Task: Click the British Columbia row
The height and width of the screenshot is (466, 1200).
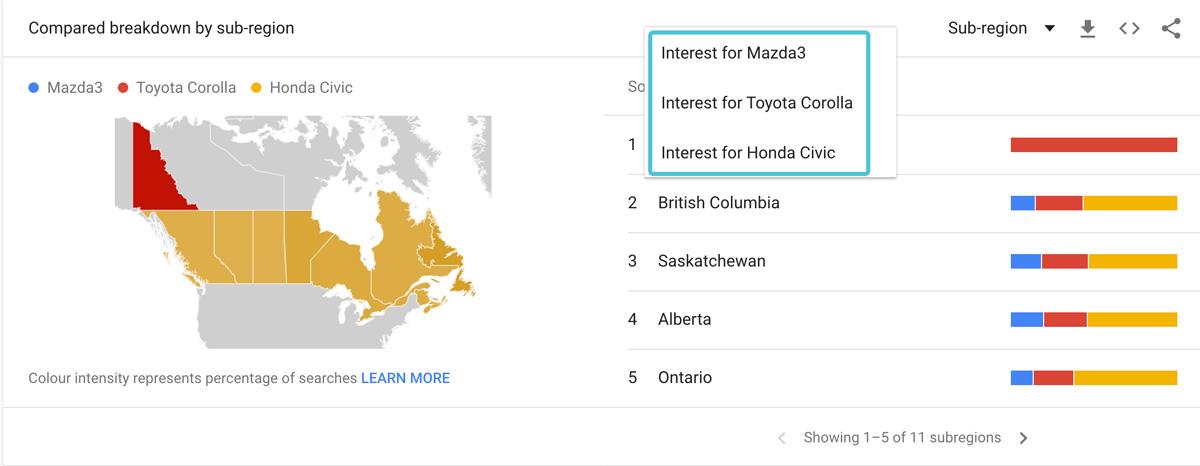Action: (718, 203)
